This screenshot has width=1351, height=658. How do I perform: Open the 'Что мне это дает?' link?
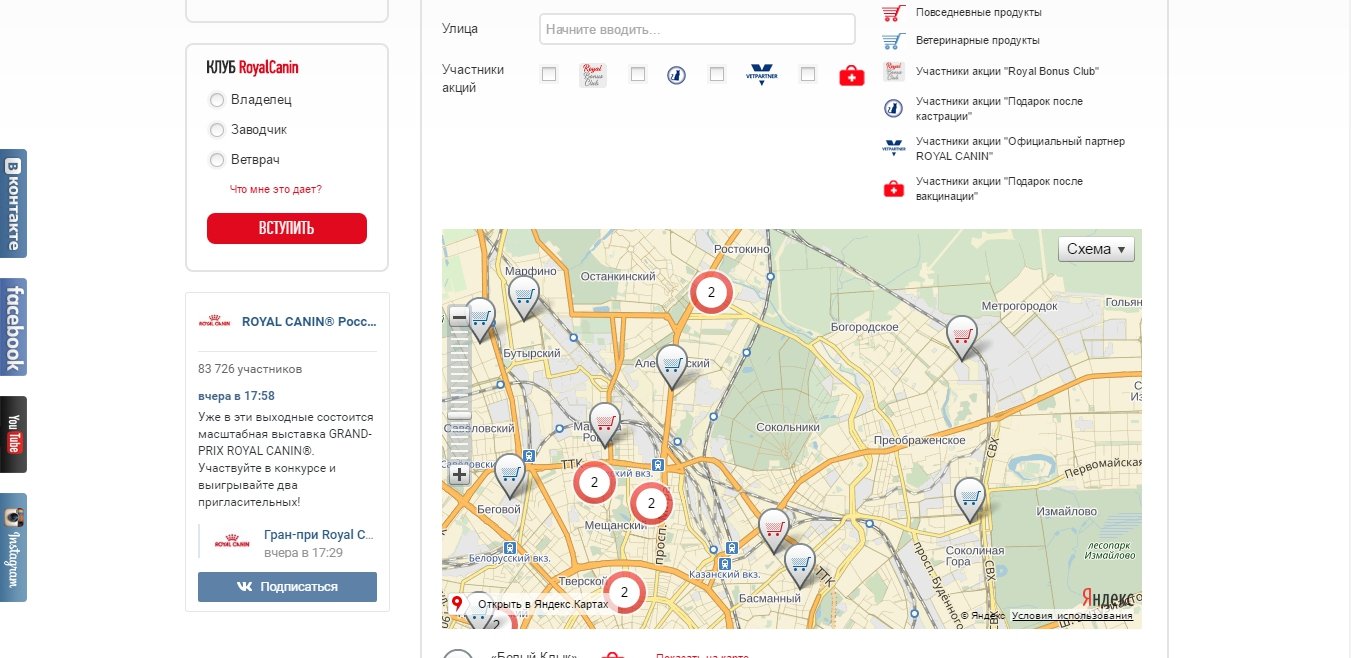[x=276, y=189]
